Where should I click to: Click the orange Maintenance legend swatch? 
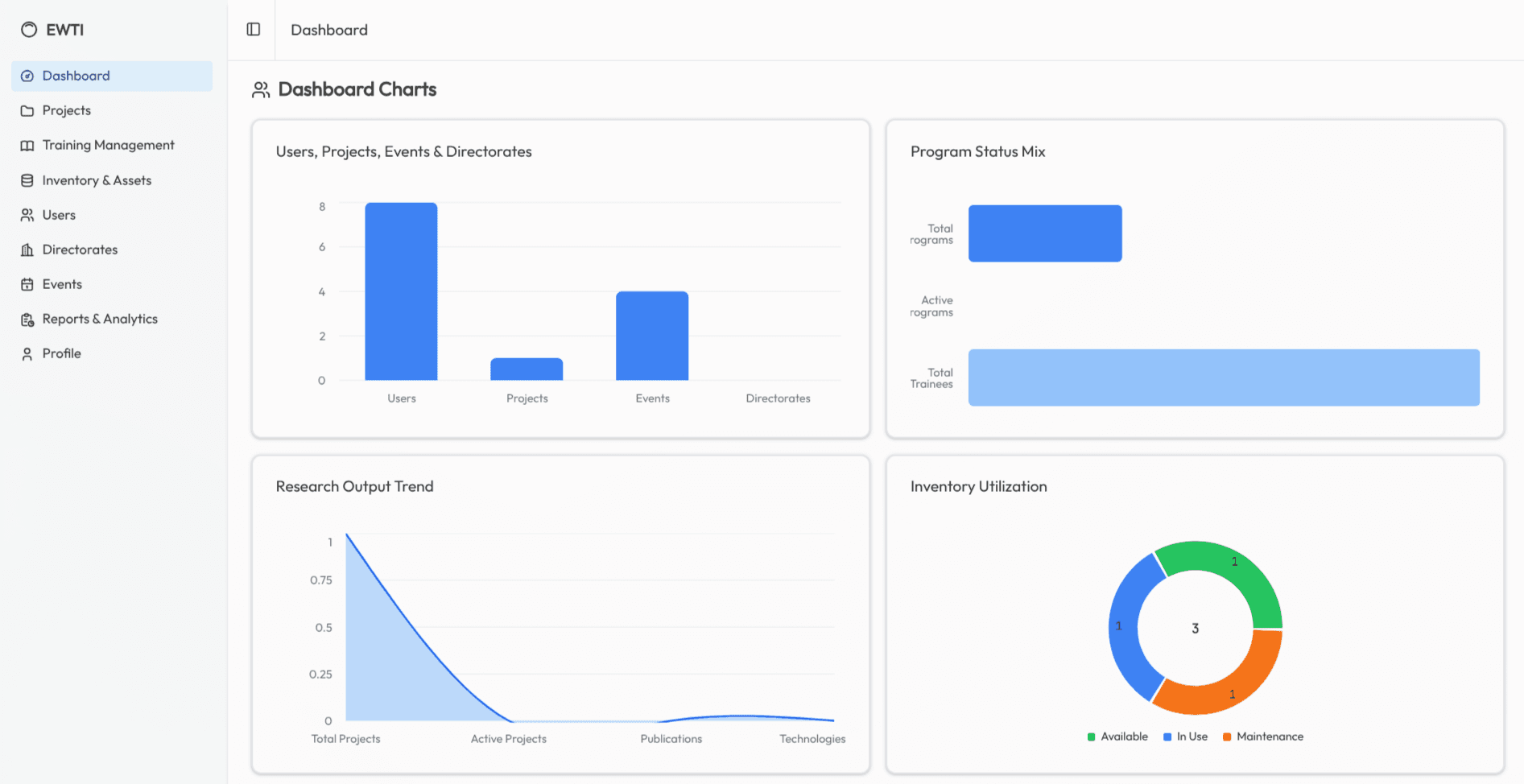pos(1227,737)
